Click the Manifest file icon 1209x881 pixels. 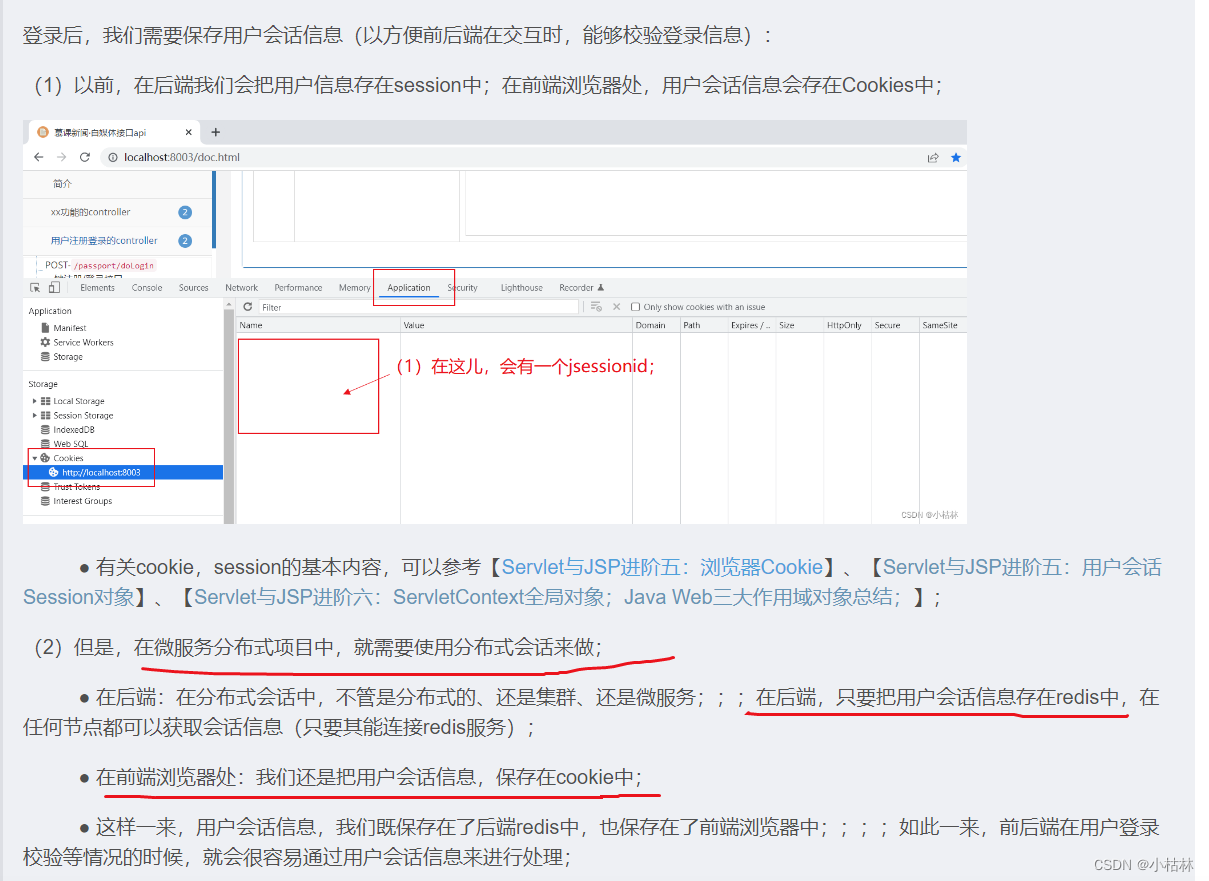point(45,328)
